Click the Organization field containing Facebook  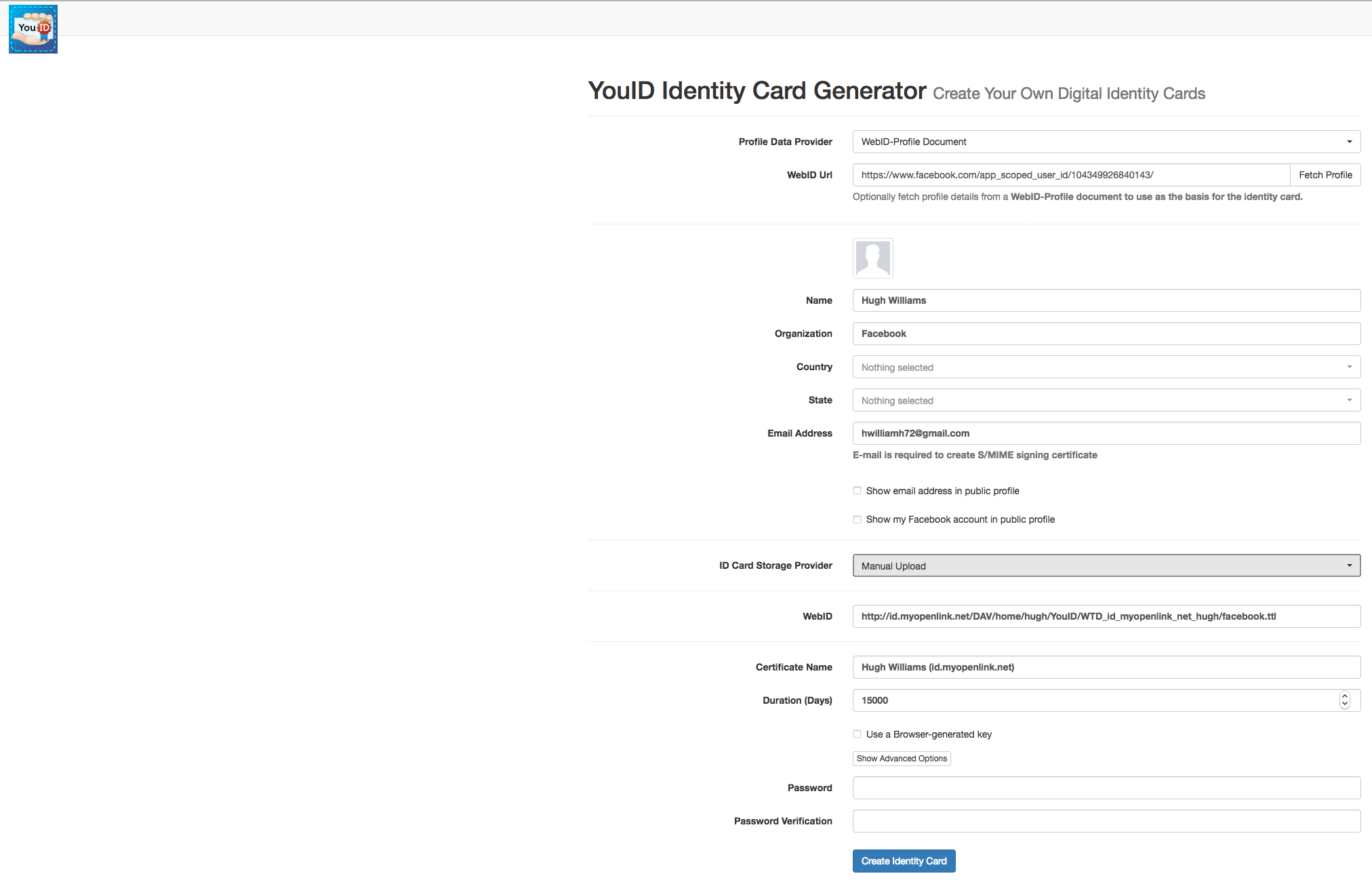point(1106,334)
